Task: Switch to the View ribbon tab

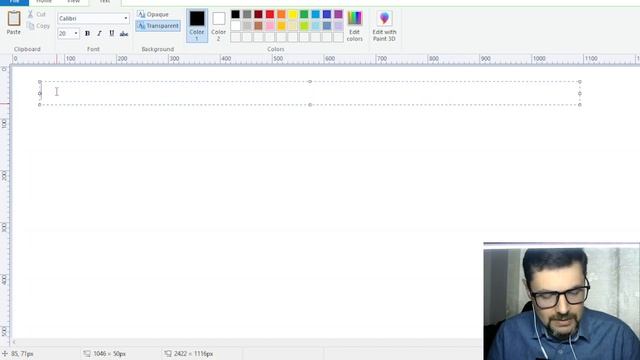Action: point(73,2)
